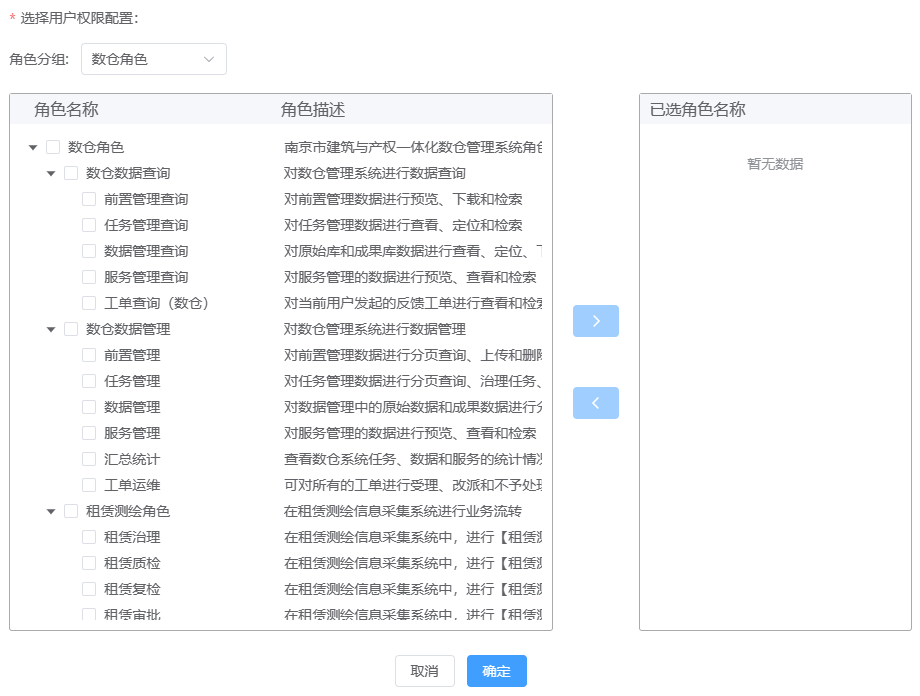This screenshot has height=696, width=920.
Task: Check the 数据管理 checkbox
Action: point(88,406)
